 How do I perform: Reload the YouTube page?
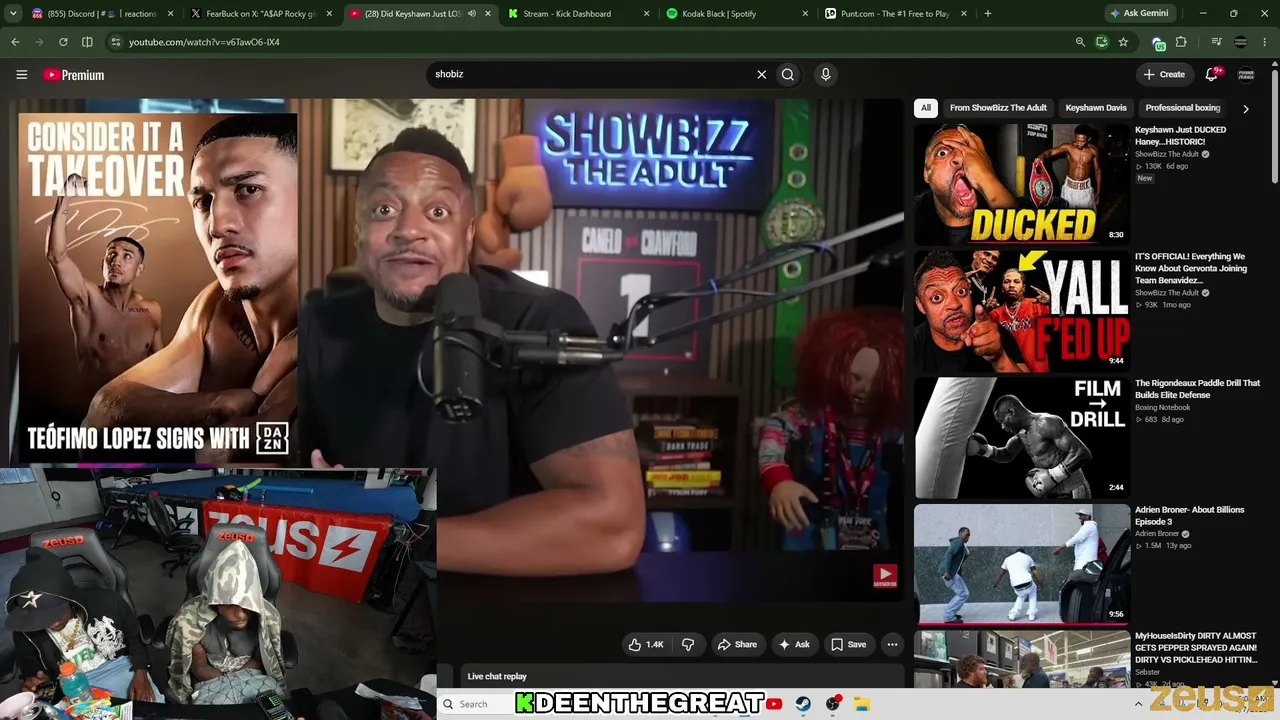tap(63, 42)
